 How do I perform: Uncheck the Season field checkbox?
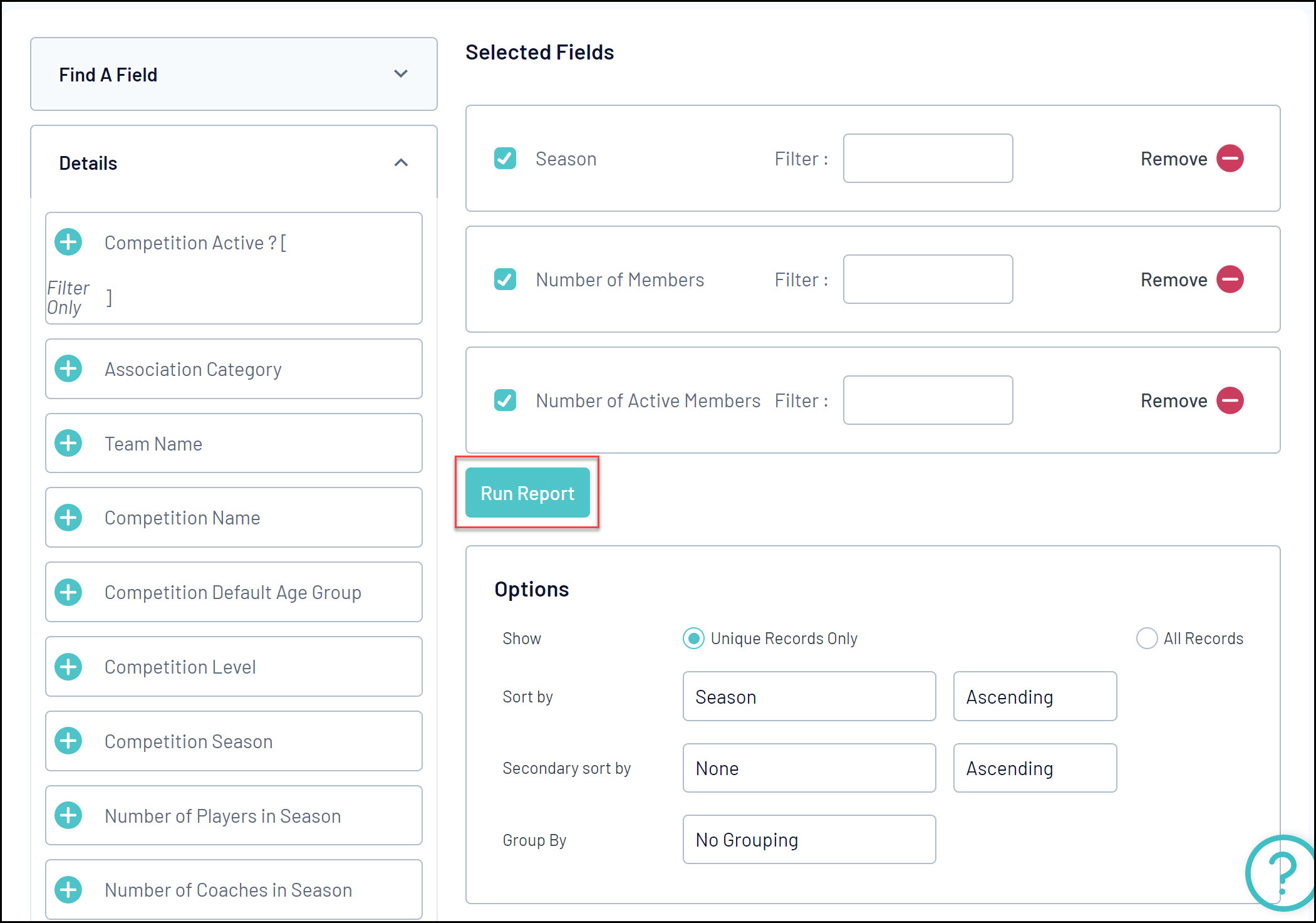pyautogui.click(x=505, y=159)
